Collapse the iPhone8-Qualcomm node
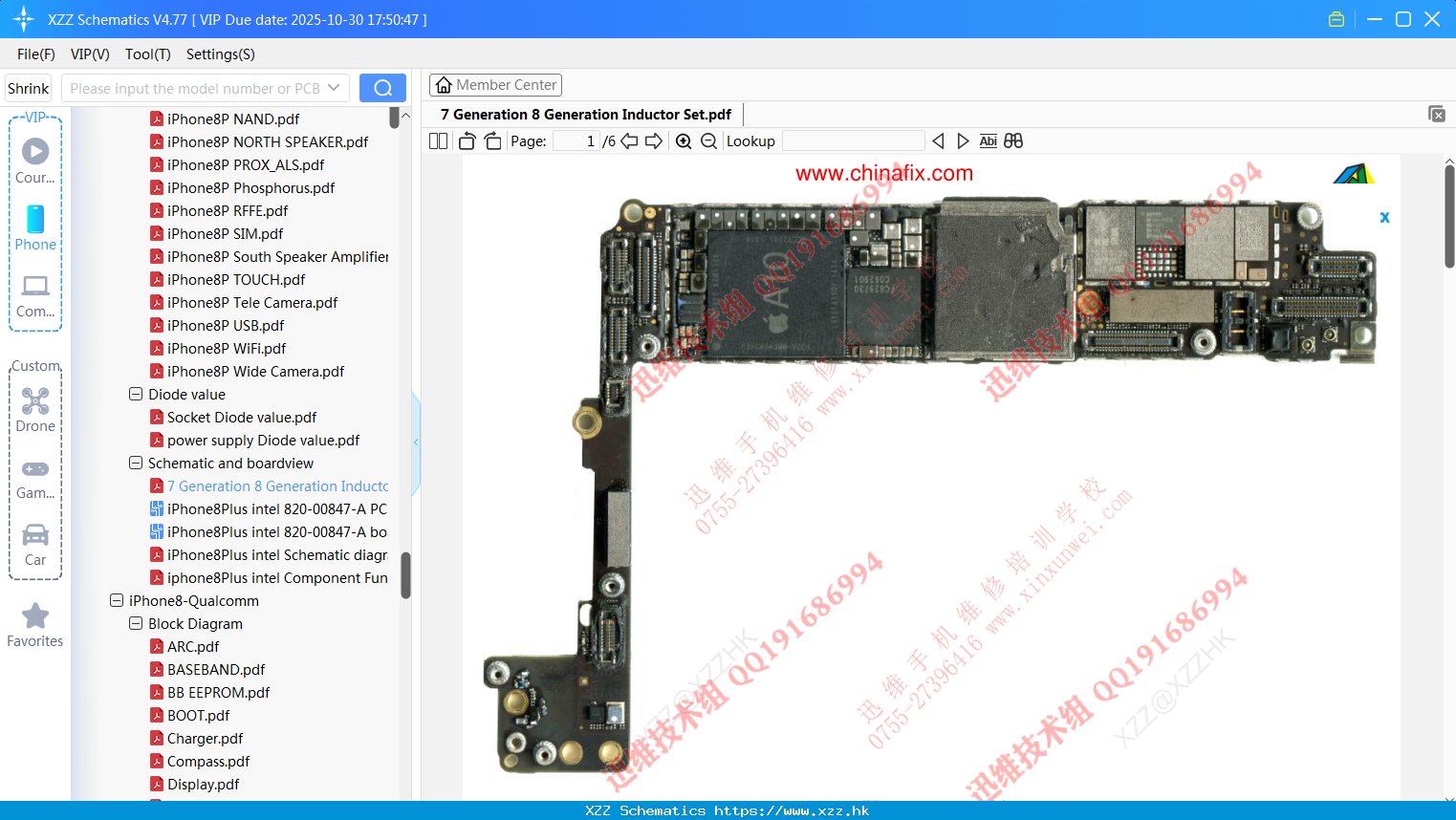The height and width of the screenshot is (820, 1456). [x=117, y=600]
